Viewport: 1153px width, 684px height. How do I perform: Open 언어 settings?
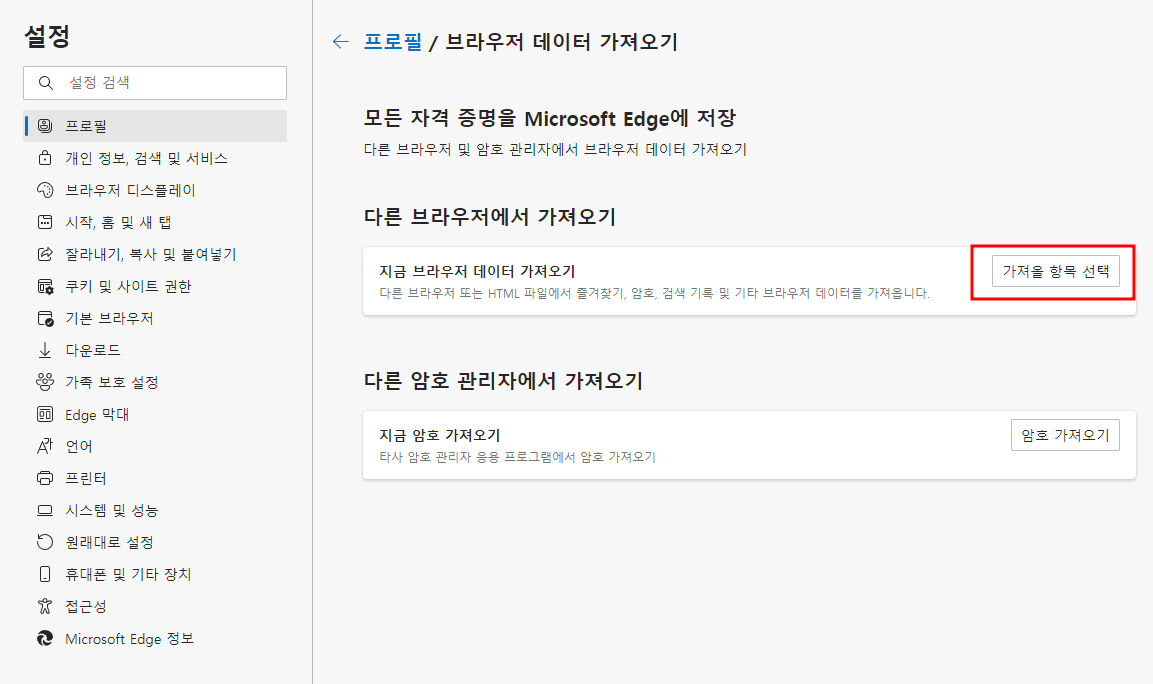point(155,446)
